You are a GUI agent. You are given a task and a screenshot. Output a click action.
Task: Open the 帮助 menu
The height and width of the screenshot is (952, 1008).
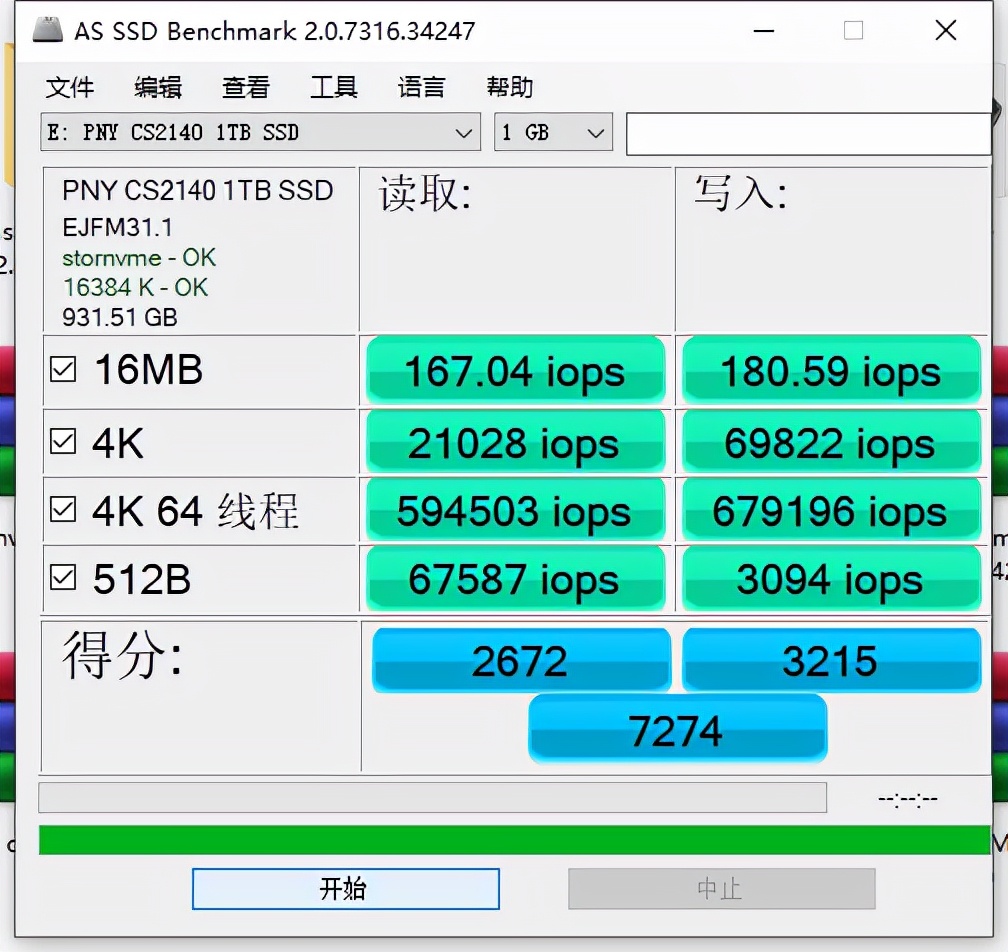point(508,88)
